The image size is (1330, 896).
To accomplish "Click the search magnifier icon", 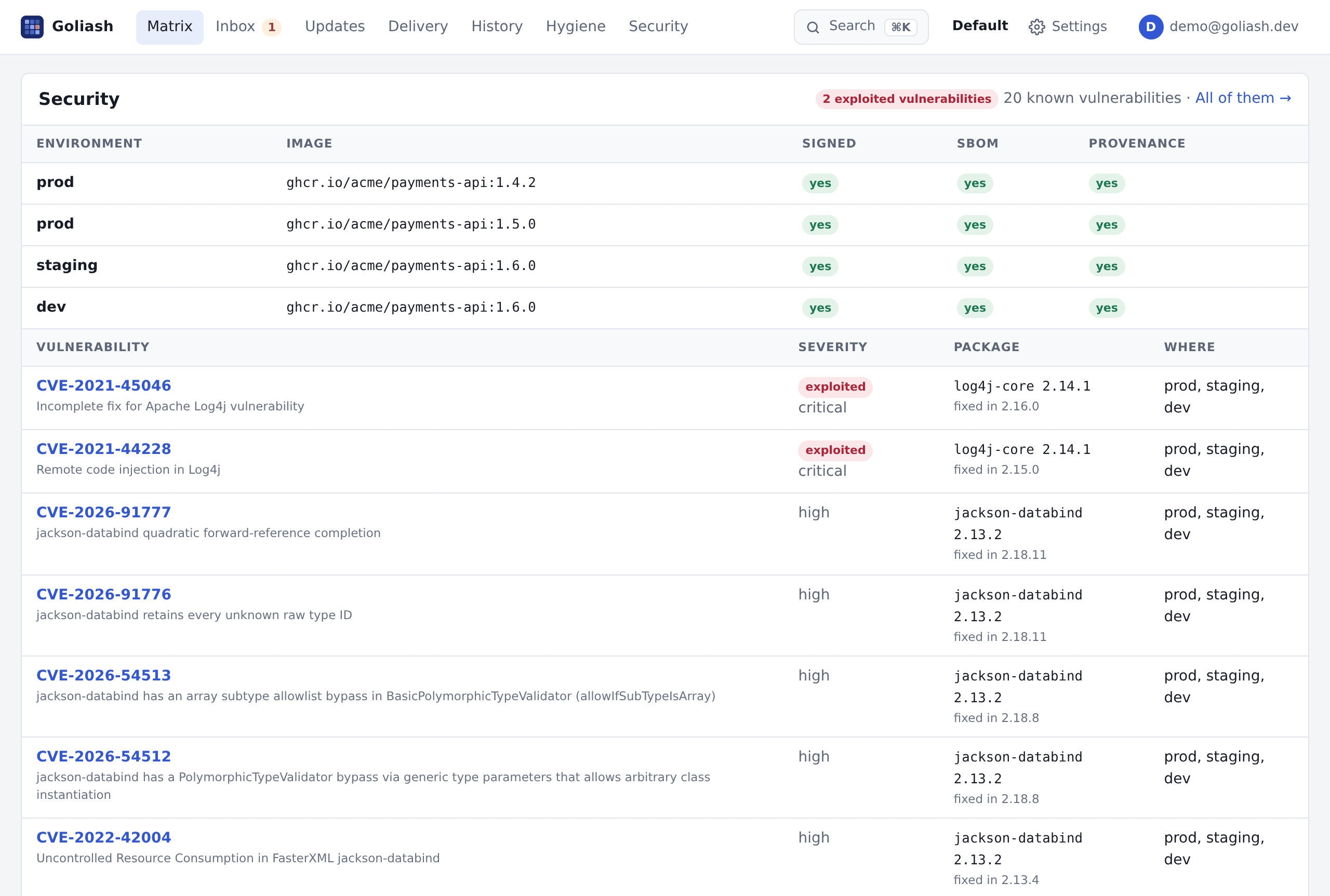I will point(813,27).
